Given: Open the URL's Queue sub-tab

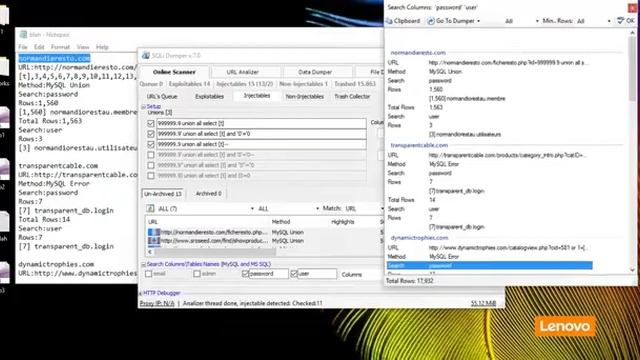Looking at the screenshot, I should coord(162,96).
